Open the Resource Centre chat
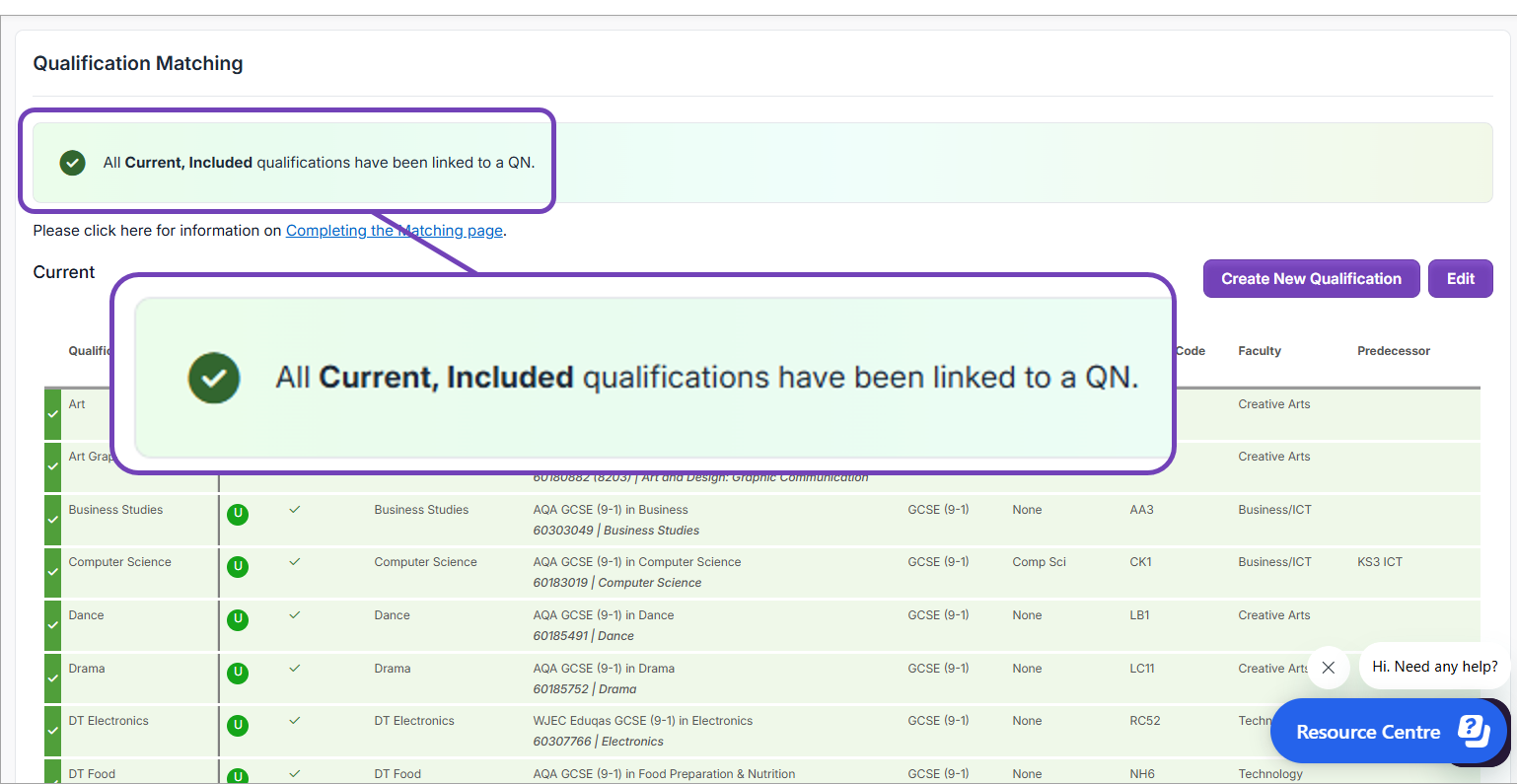The width and height of the screenshot is (1517, 784). [x=1369, y=732]
